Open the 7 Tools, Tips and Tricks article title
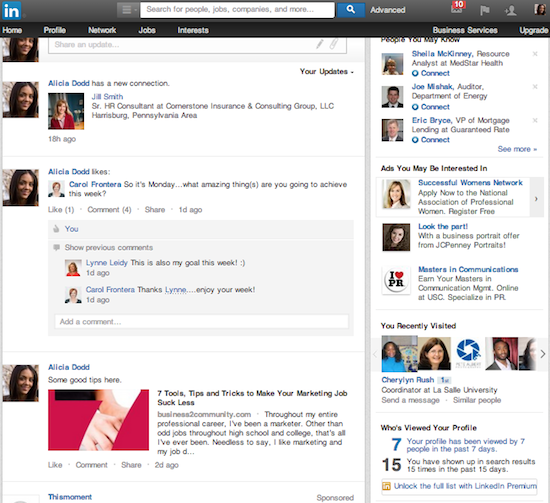Image resolution: width=550 pixels, height=503 pixels. click(252, 398)
